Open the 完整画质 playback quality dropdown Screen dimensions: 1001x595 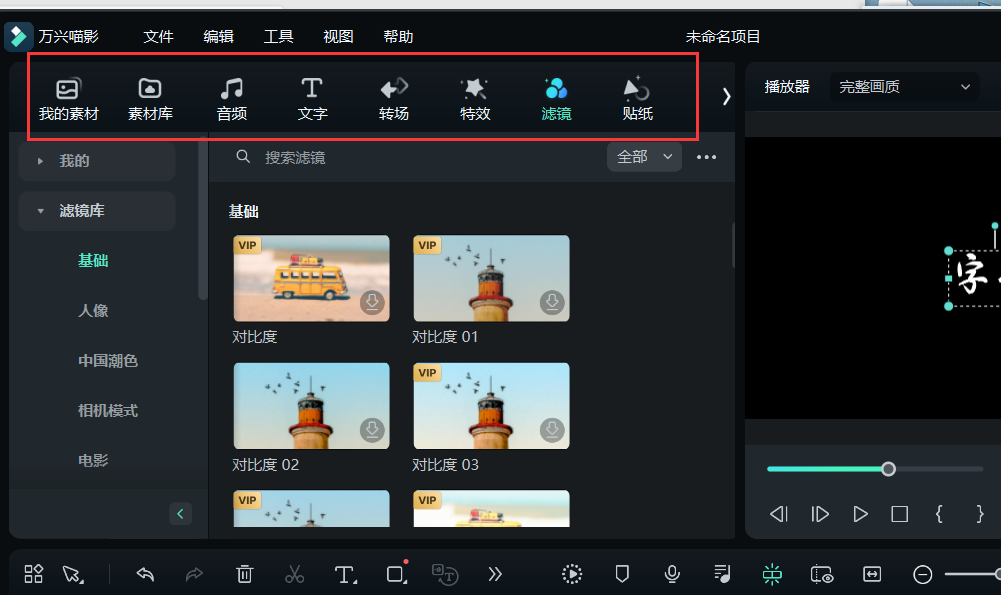[903, 87]
